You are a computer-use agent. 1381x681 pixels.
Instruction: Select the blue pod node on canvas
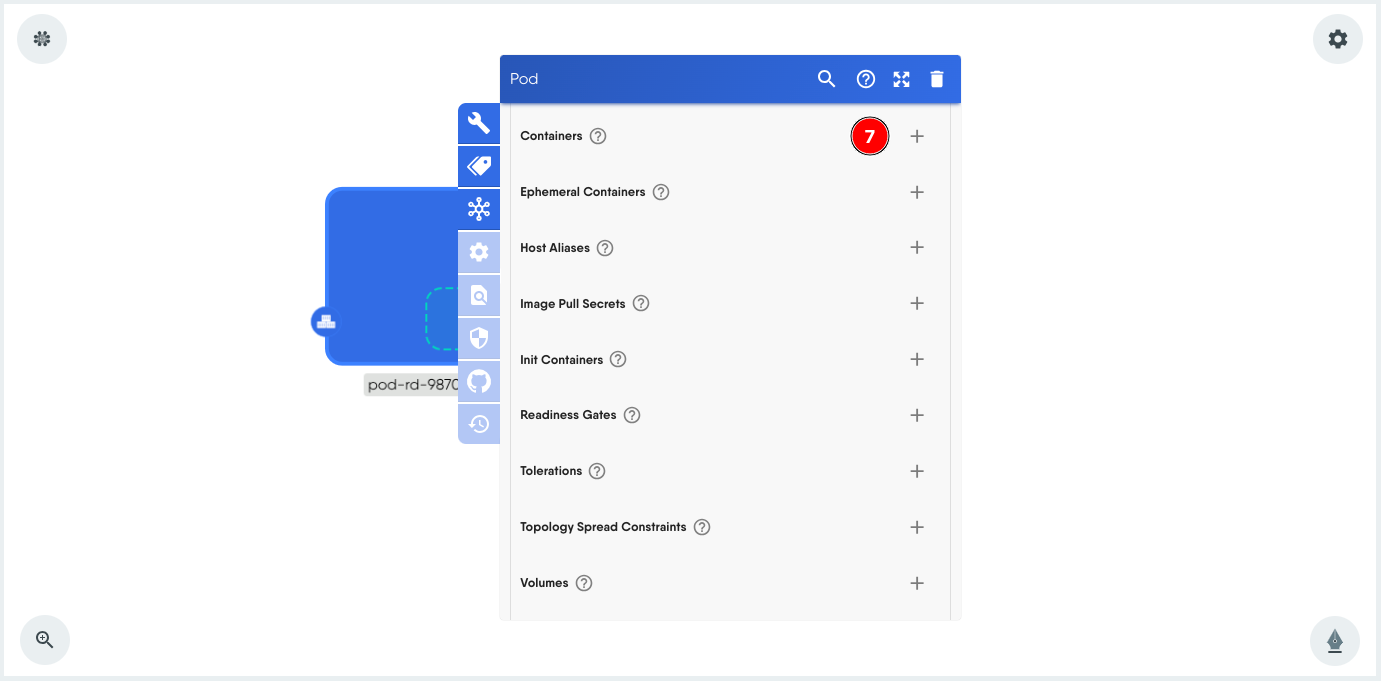click(x=385, y=260)
